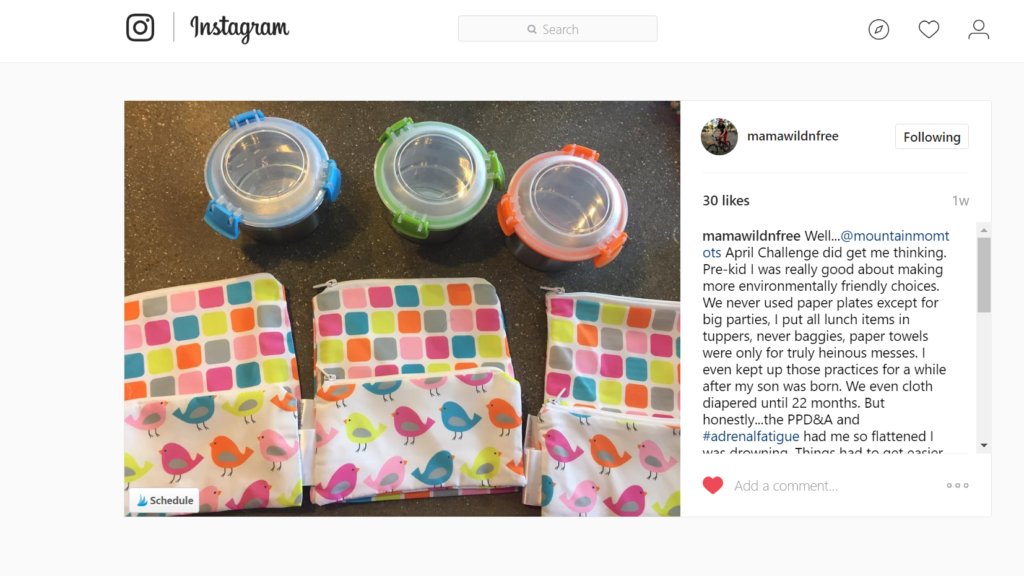
Task: Open mamawildnfree profile avatar thumbnail
Action: (x=719, y=136)
